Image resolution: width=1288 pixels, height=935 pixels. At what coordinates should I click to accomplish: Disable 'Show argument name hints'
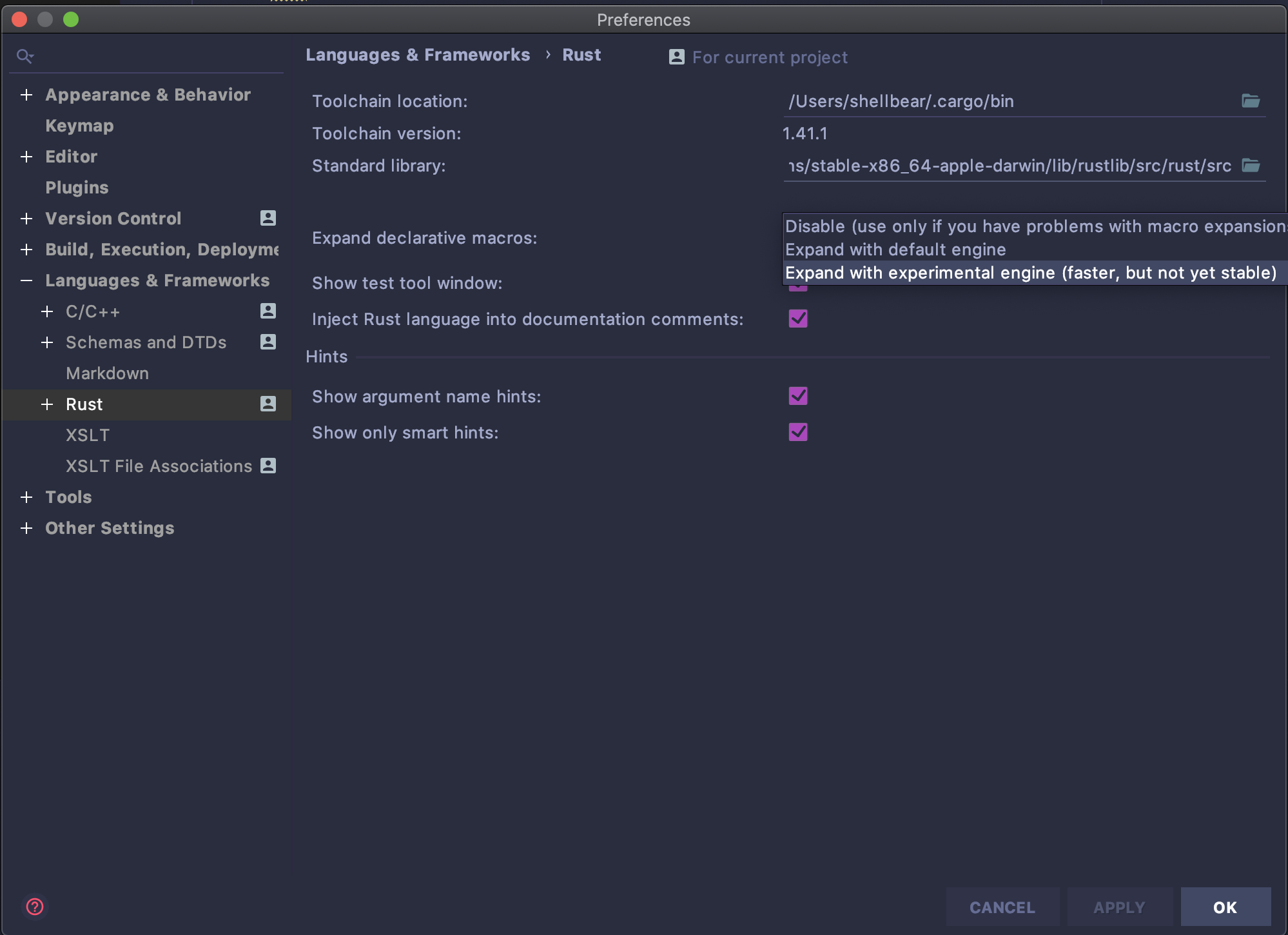tap(797, 396)
